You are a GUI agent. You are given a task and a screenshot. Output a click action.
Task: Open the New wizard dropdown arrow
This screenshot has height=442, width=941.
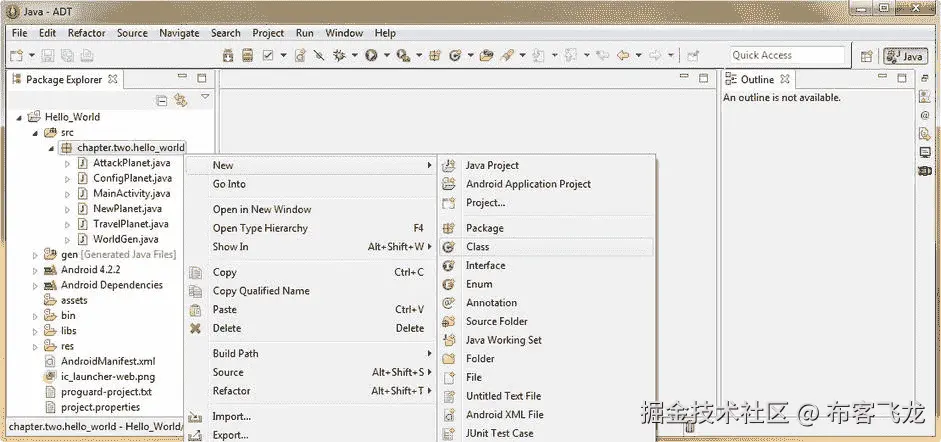pyautogui.click(x=31, y=55)
